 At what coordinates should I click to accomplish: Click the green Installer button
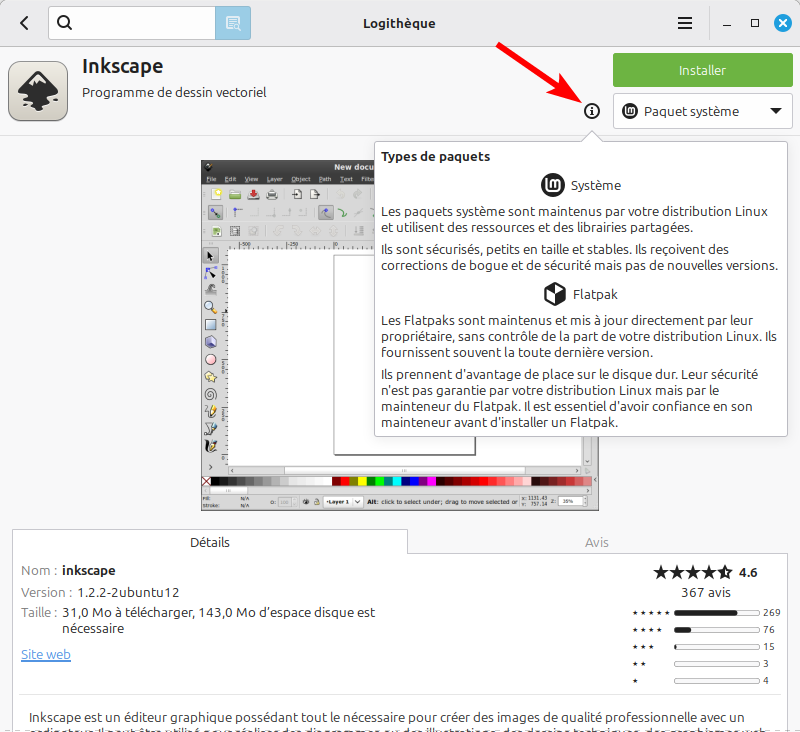702,70
